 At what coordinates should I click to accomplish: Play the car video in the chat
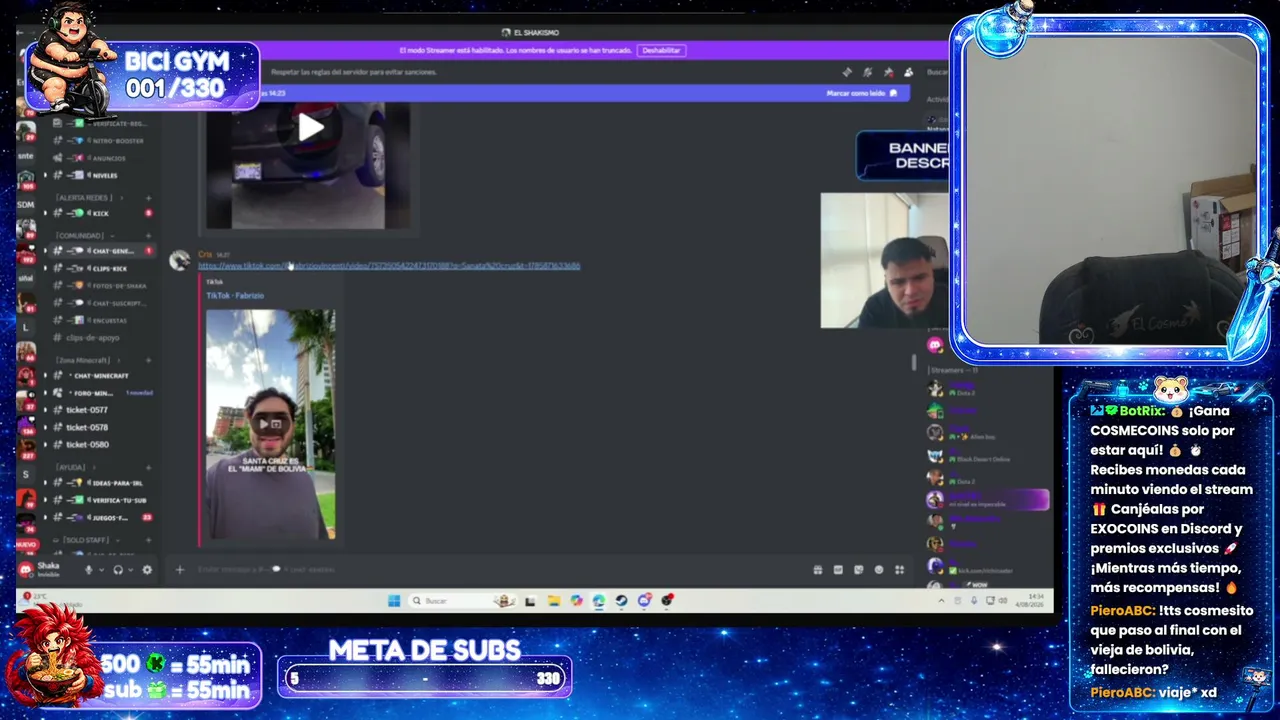coord(310,127)
